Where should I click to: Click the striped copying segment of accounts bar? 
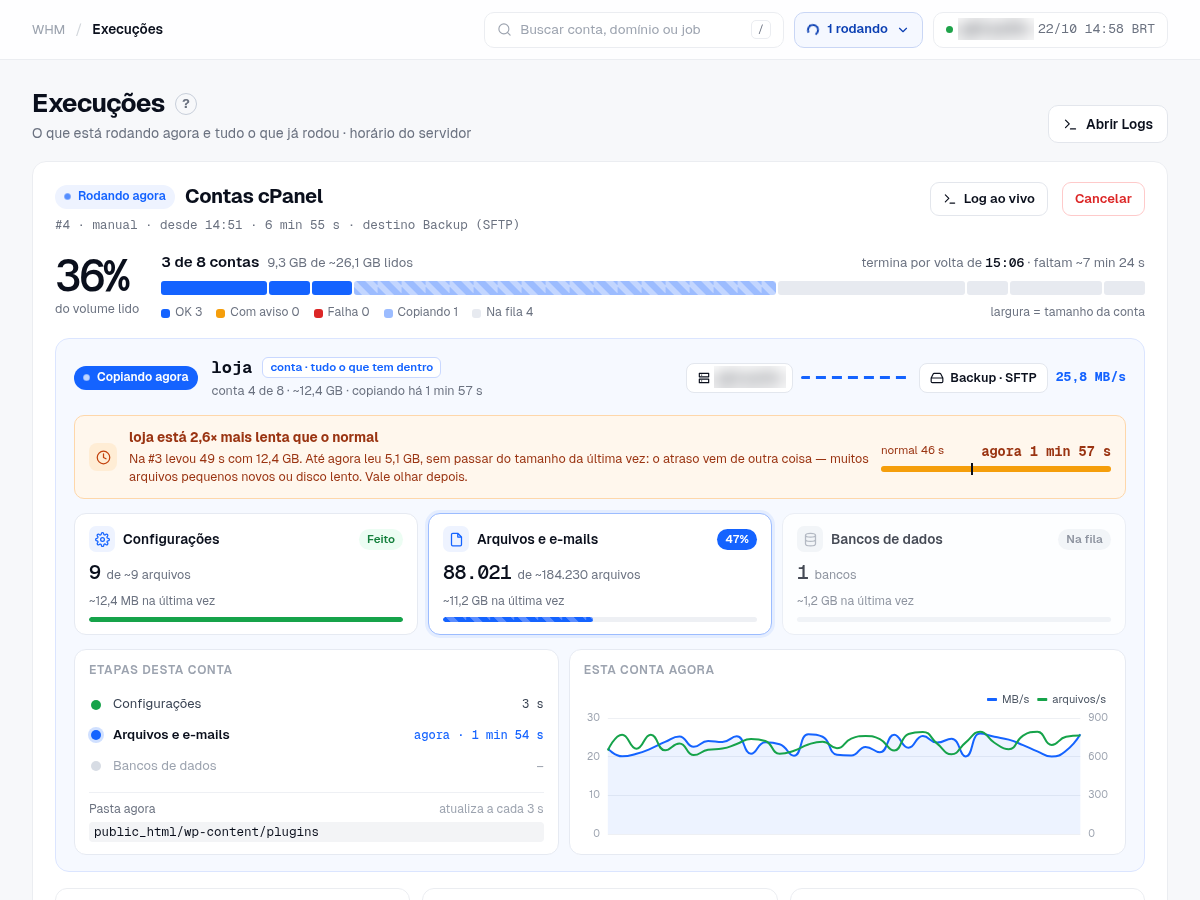click(x=565, y=288)
